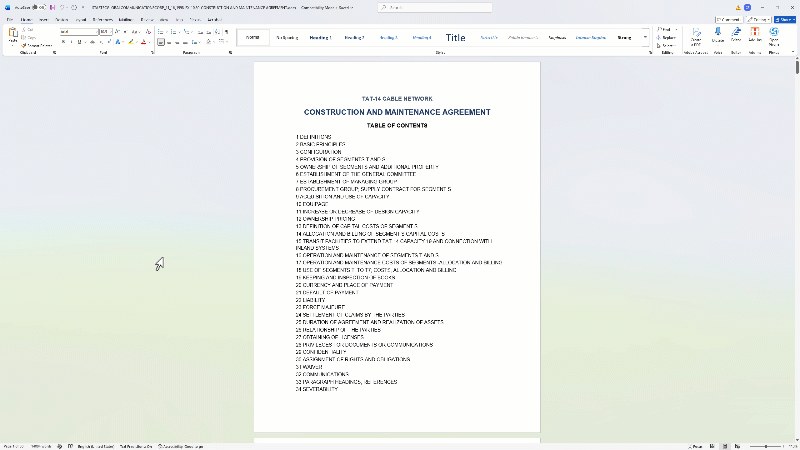
Task: Decrease the paragraph indent
Action: (200, 32)
